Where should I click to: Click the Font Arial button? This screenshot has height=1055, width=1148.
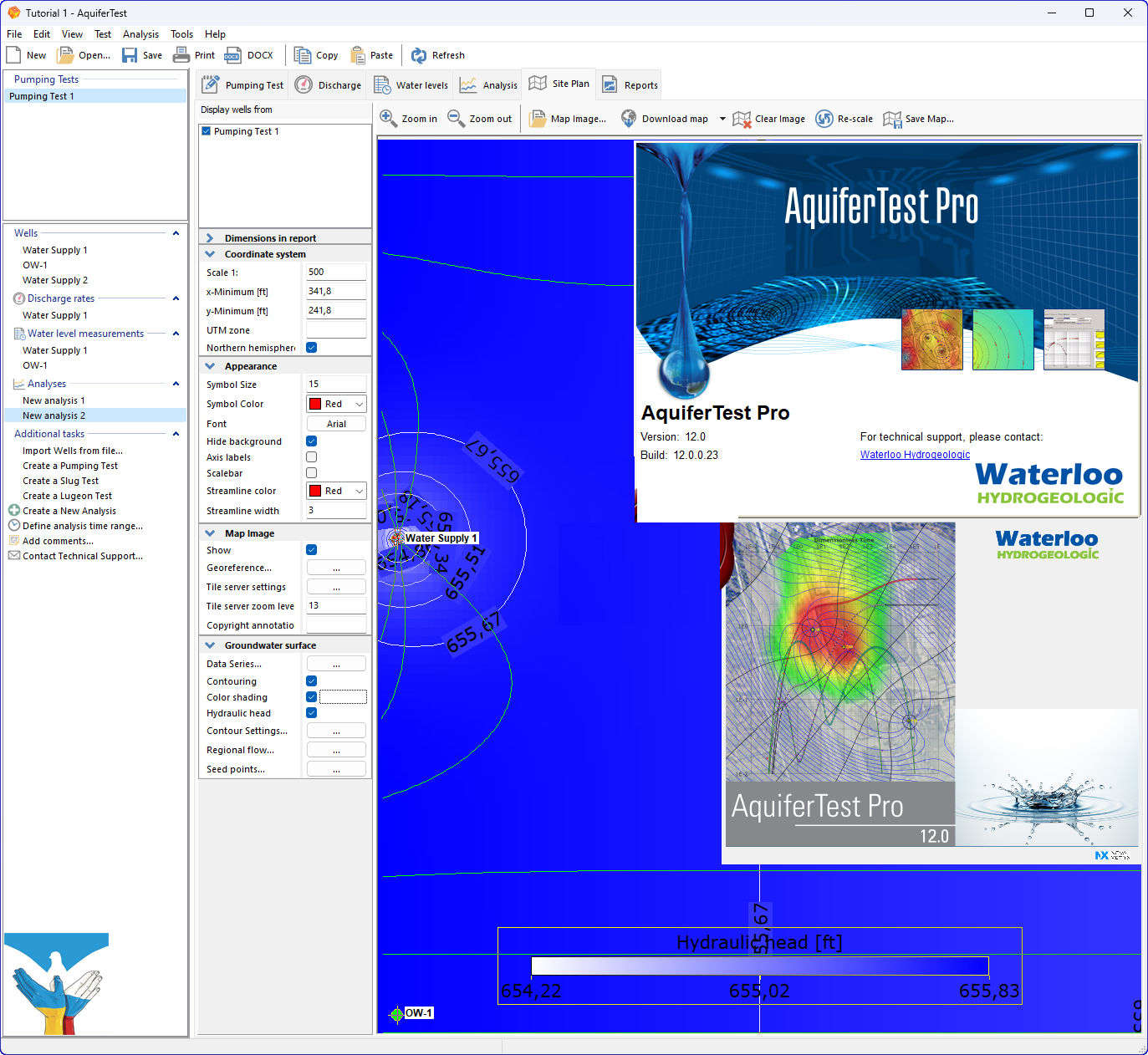tap(336, 424)
